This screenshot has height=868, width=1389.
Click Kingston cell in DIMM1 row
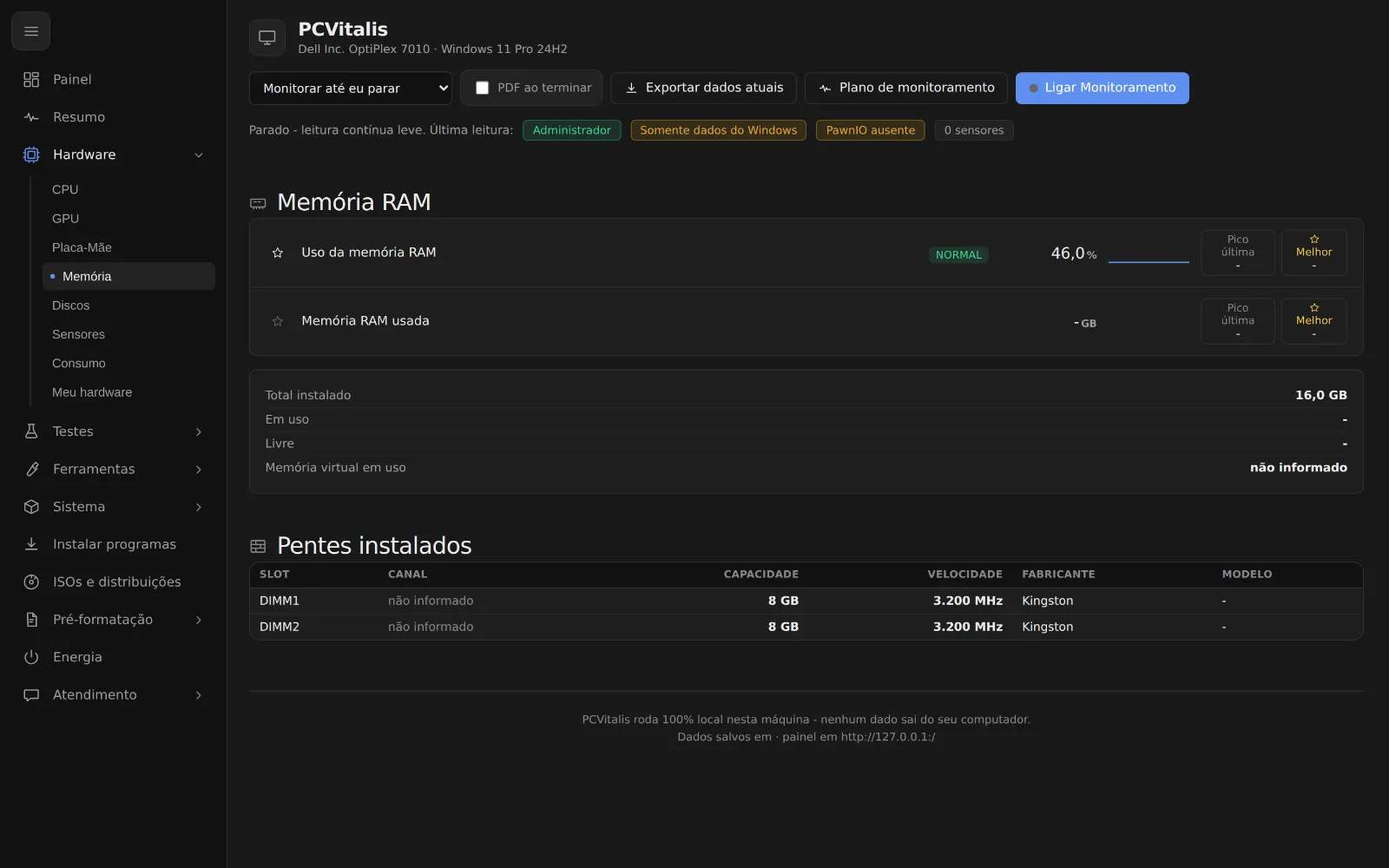pos(1048,601)
